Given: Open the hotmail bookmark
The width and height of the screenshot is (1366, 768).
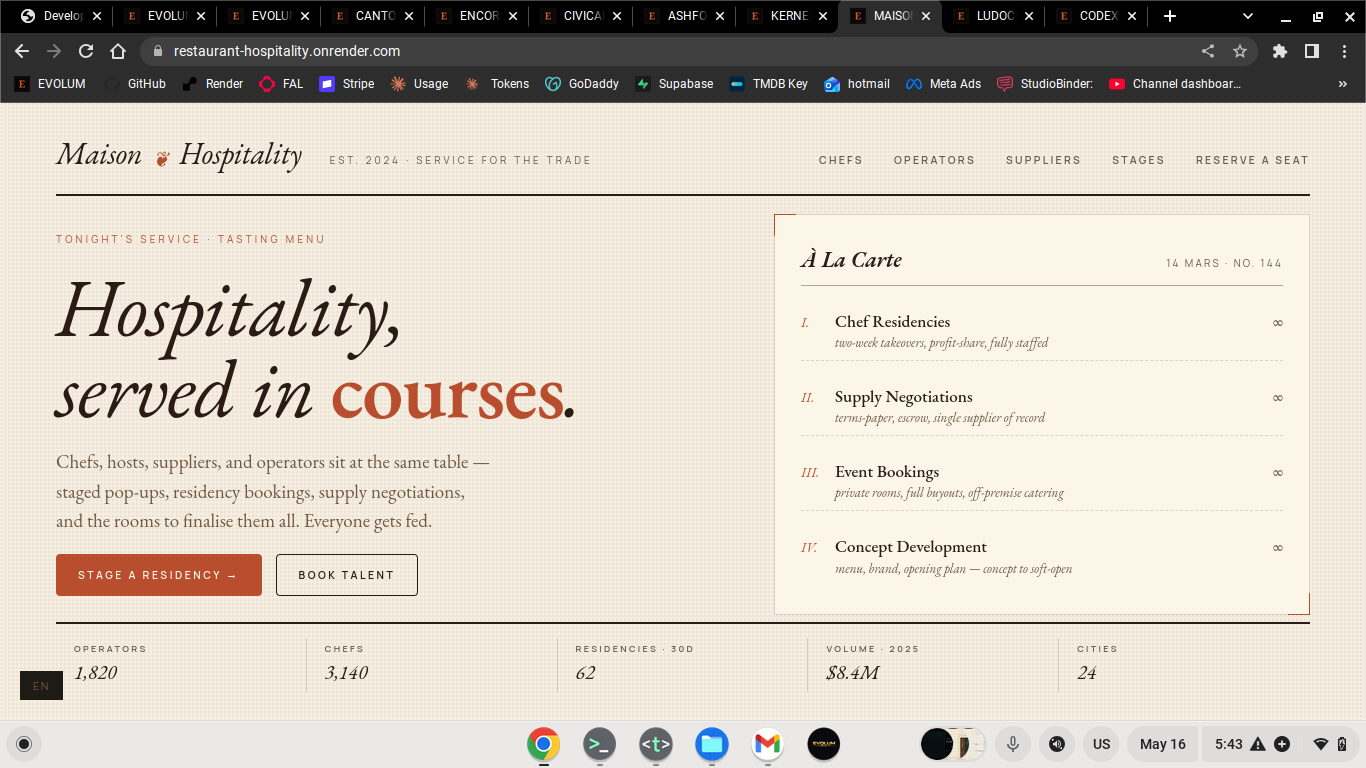Looking at the screenshot, I should click(857, 84).
